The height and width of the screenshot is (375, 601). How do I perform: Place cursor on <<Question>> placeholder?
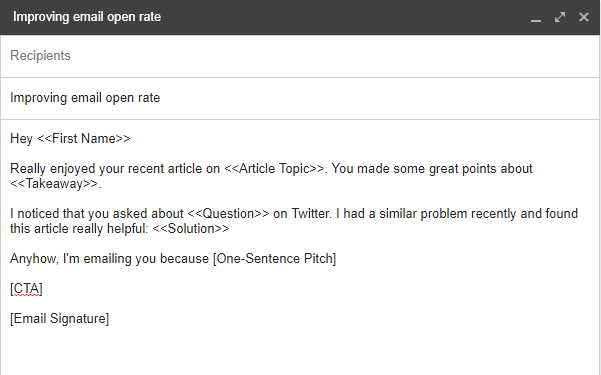coord(228,214)
